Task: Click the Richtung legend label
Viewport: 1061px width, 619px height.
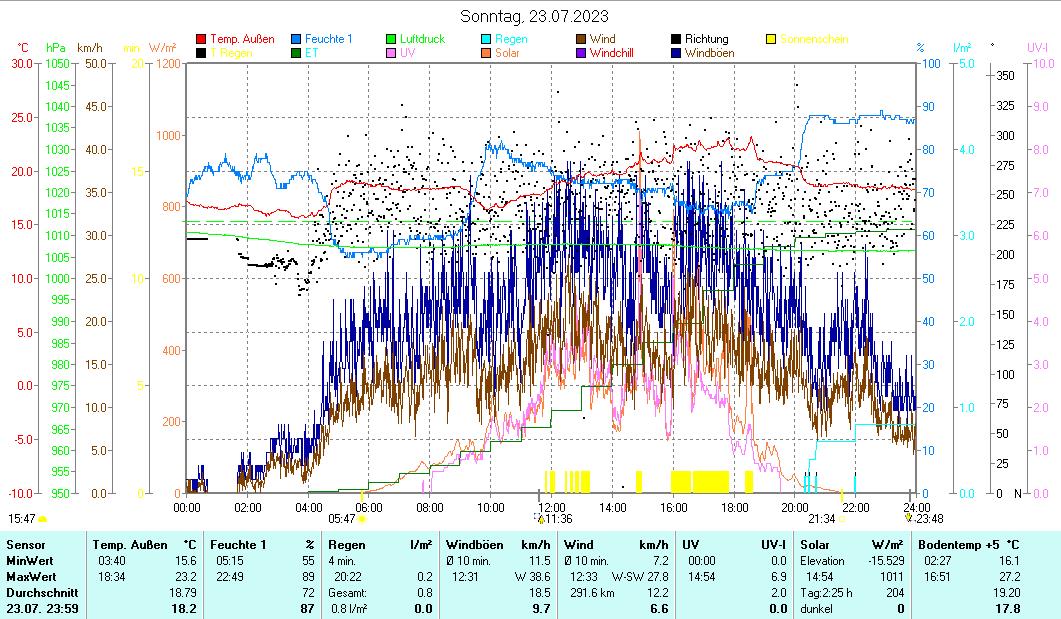Action: click(706, 40)
